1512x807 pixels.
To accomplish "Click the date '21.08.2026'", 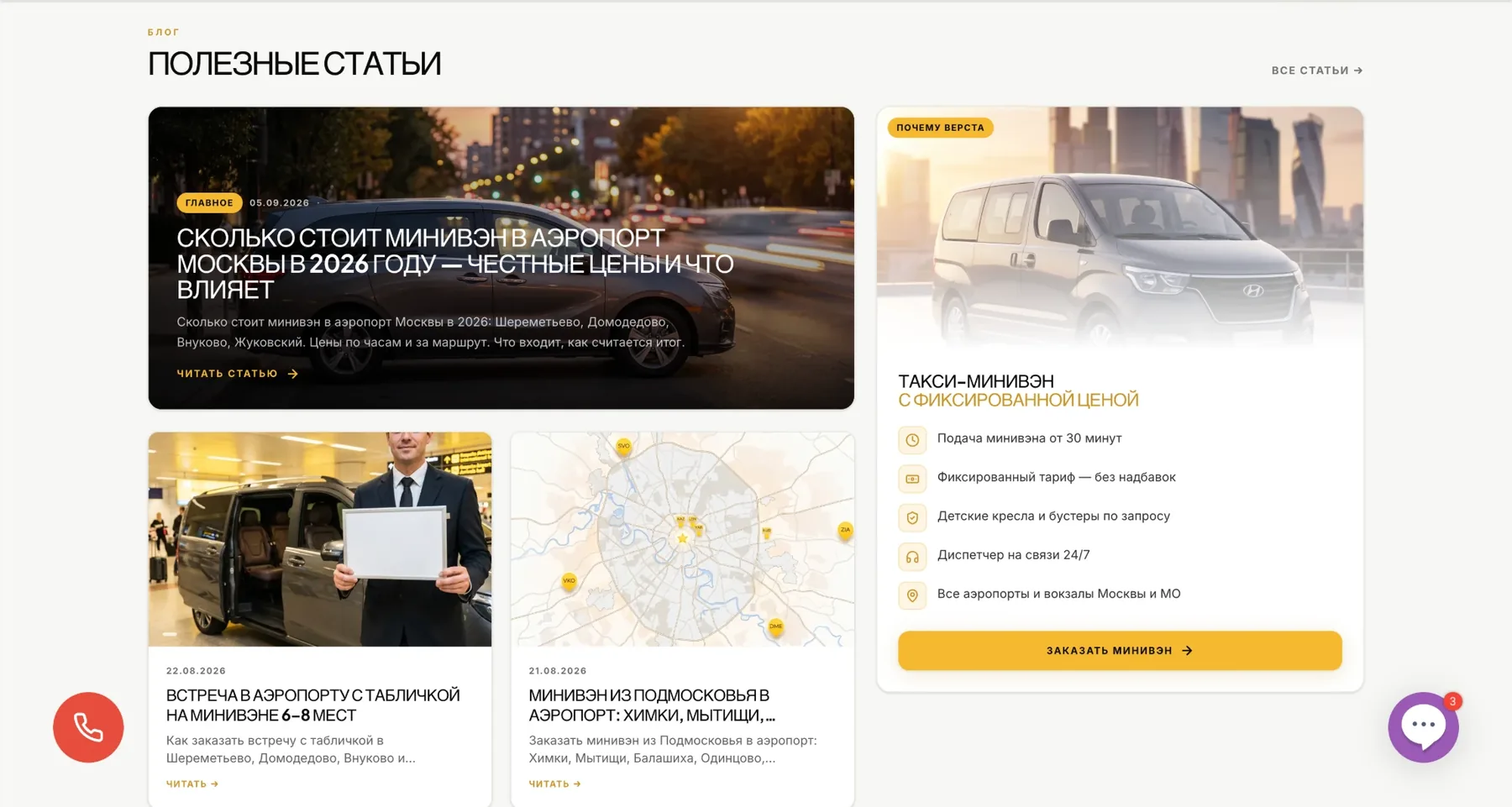I will tap(558, 671).
